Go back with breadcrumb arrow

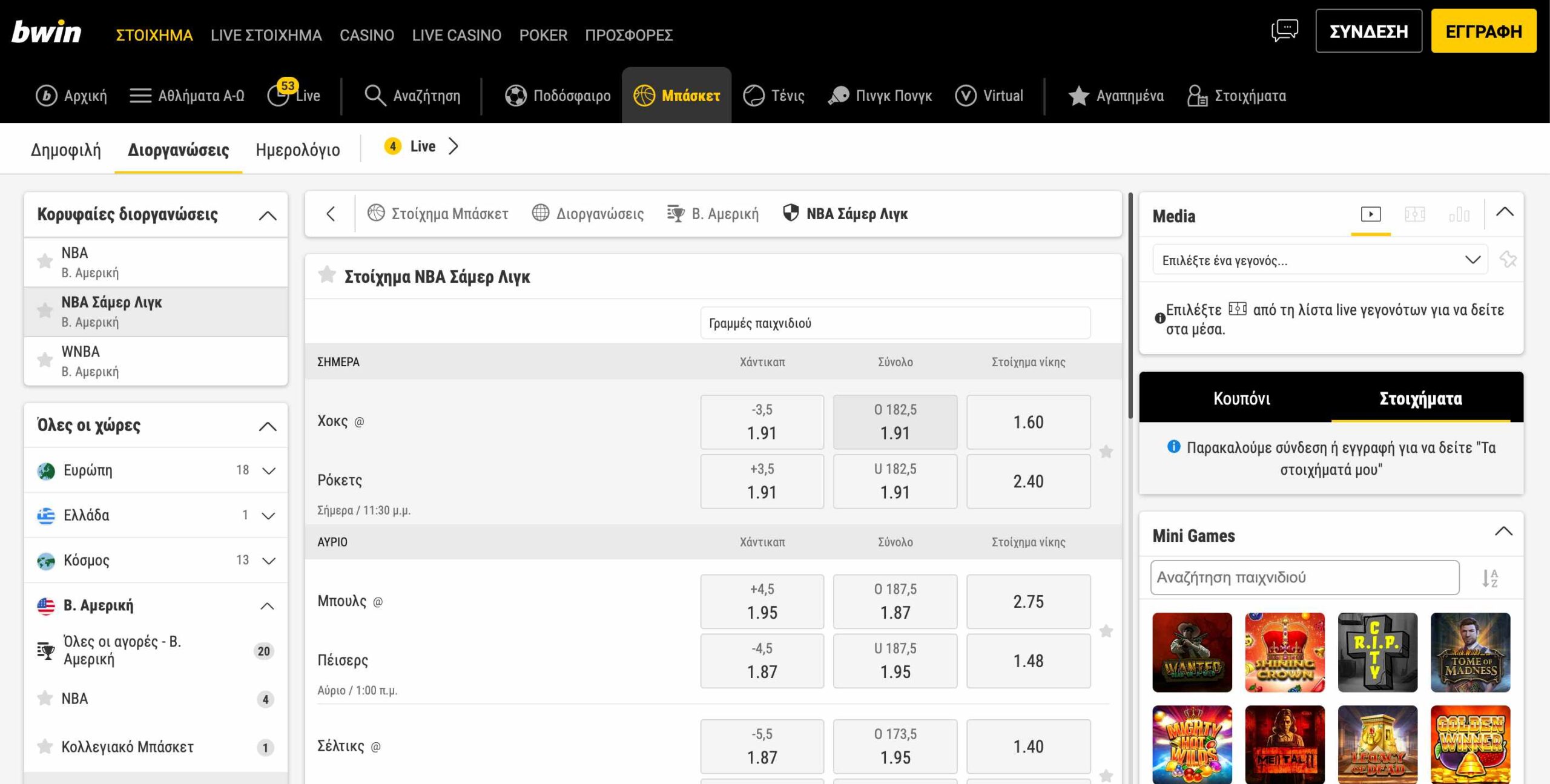pos(331,214)
